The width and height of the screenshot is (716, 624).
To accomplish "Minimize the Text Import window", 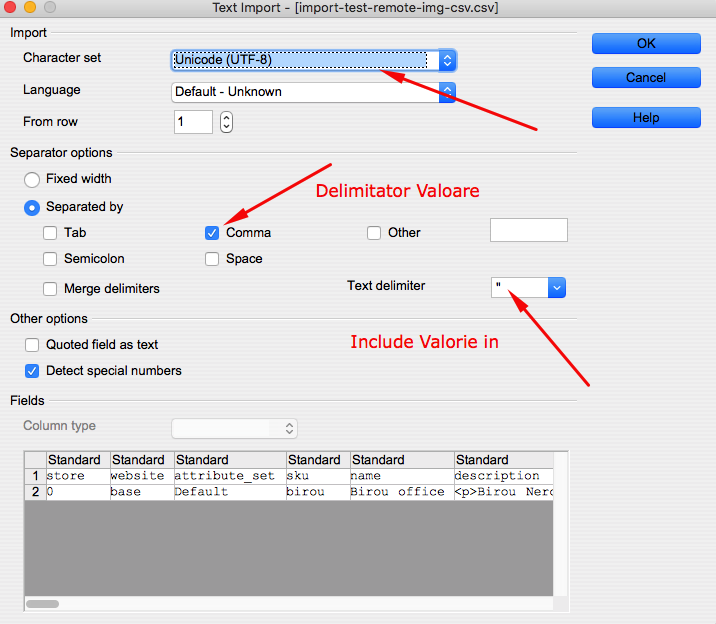I will pyautogui.click(x=30, y=7).
